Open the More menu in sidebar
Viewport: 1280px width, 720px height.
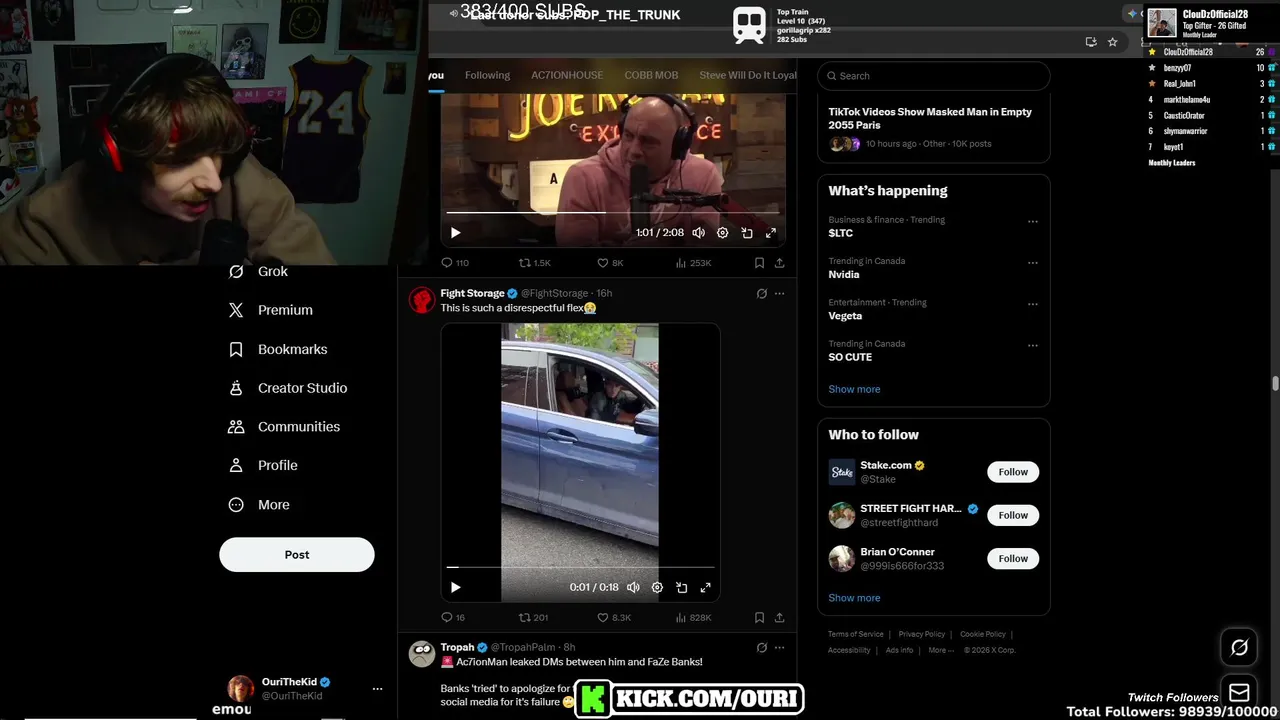tap(258, 505)
